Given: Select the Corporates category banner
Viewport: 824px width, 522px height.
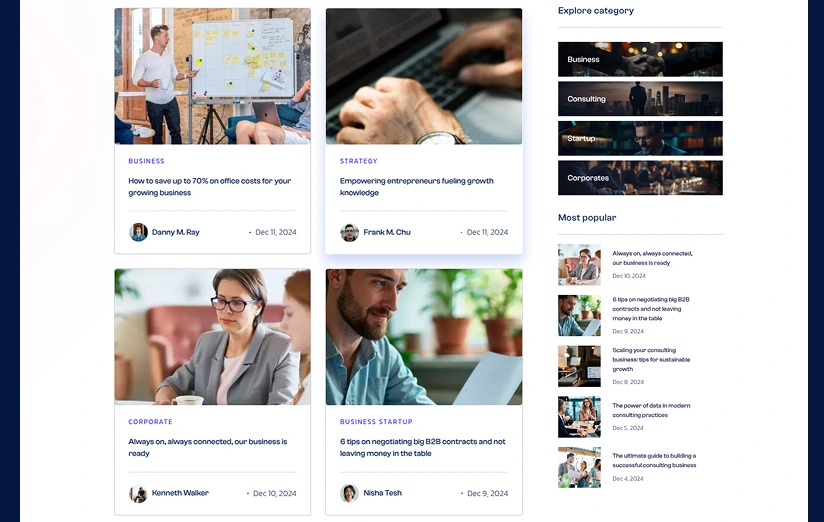Looking at the screenshot, I should point(640,178).
